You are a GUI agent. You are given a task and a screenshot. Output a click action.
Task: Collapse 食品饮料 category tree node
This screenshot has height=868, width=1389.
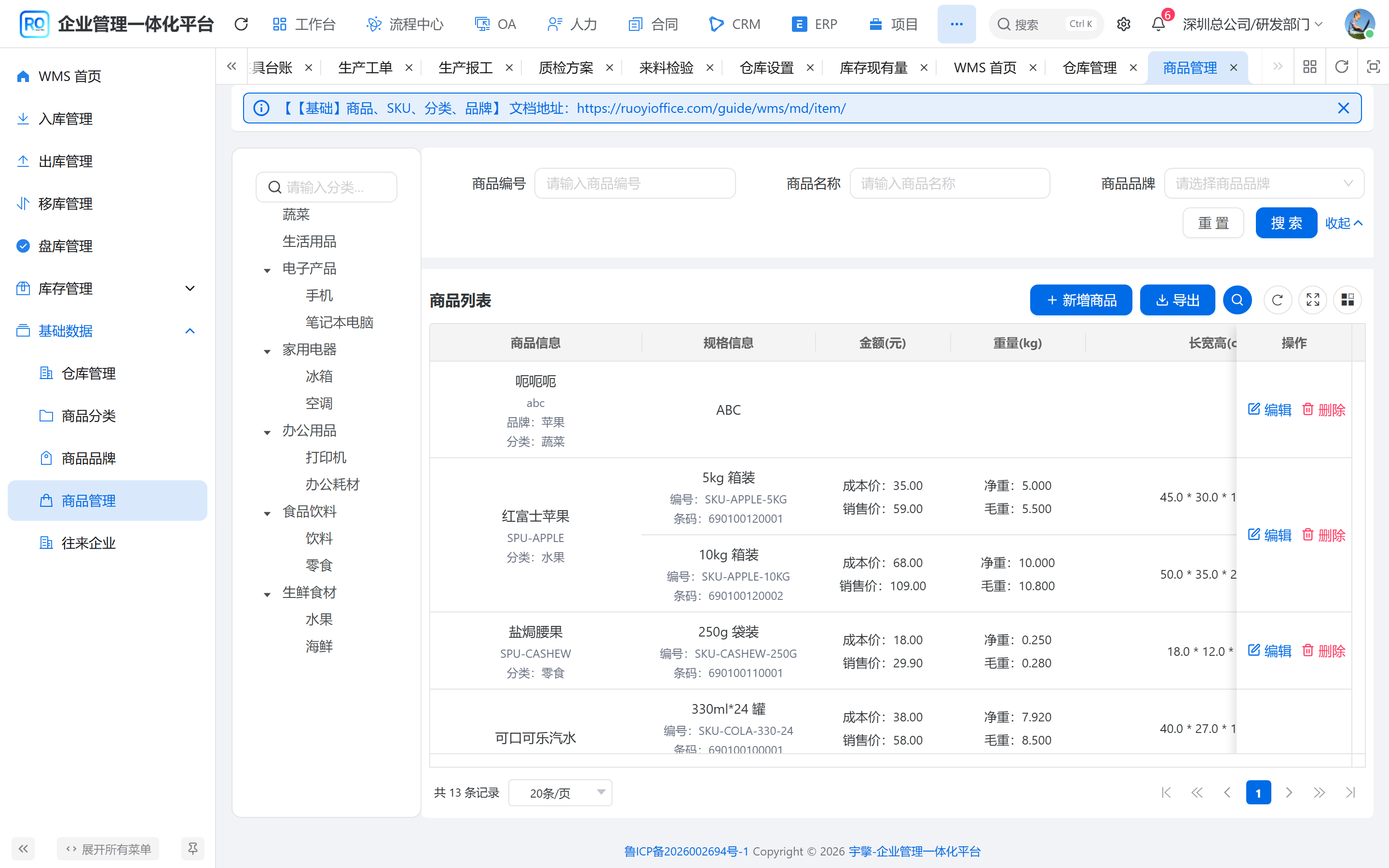coord(267,513)
